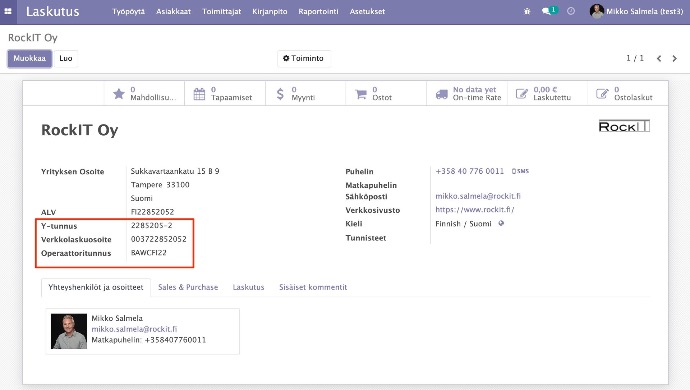Click the debug bug icon

527,11
